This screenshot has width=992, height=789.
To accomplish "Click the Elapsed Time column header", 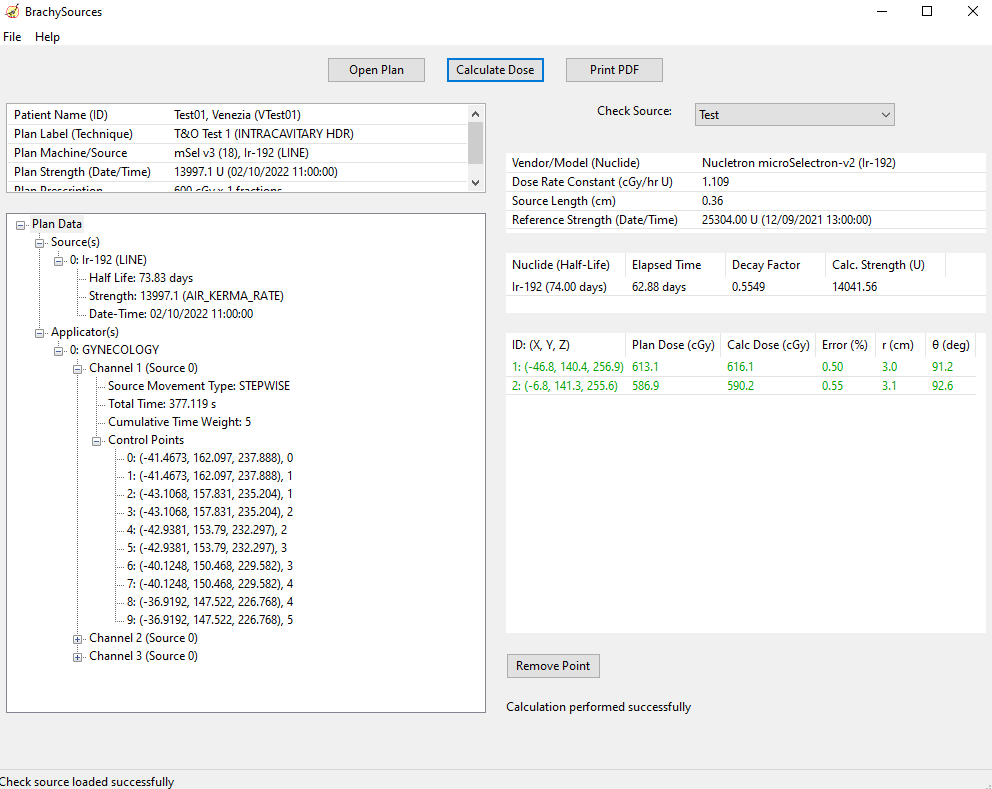I will point(676,265).
